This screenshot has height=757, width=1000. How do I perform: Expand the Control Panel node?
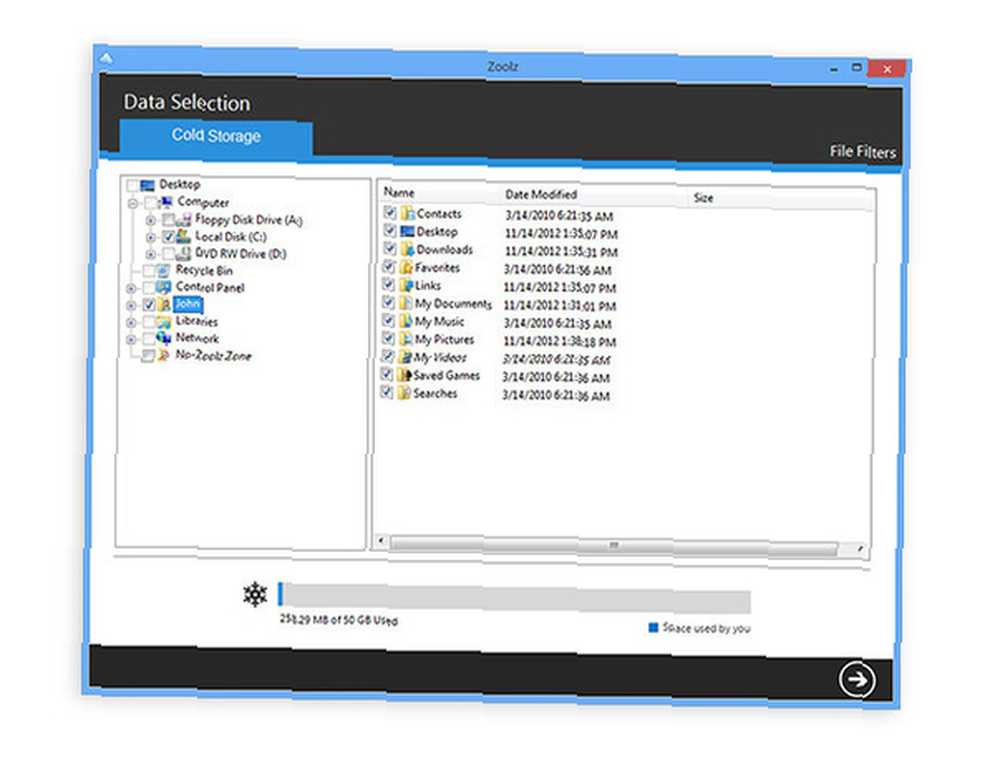[131, 288]
